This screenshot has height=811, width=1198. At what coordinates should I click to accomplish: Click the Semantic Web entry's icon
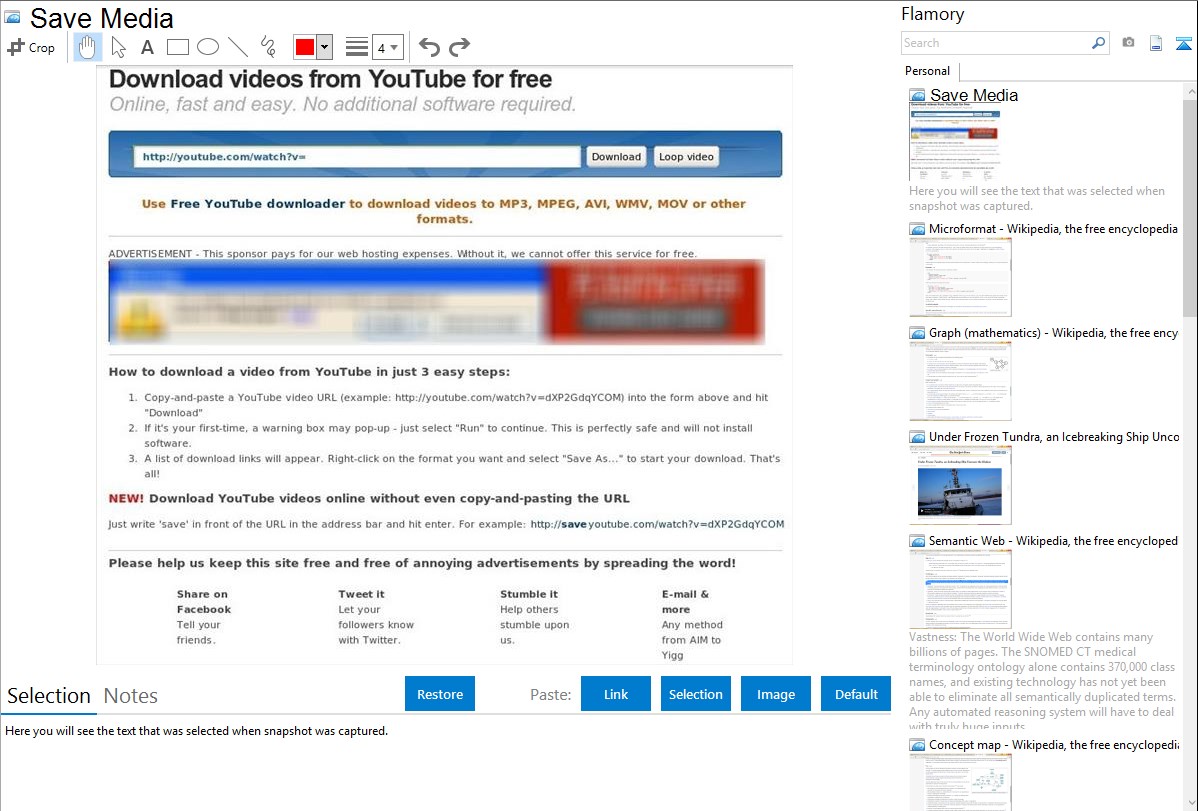pos(918,541)
